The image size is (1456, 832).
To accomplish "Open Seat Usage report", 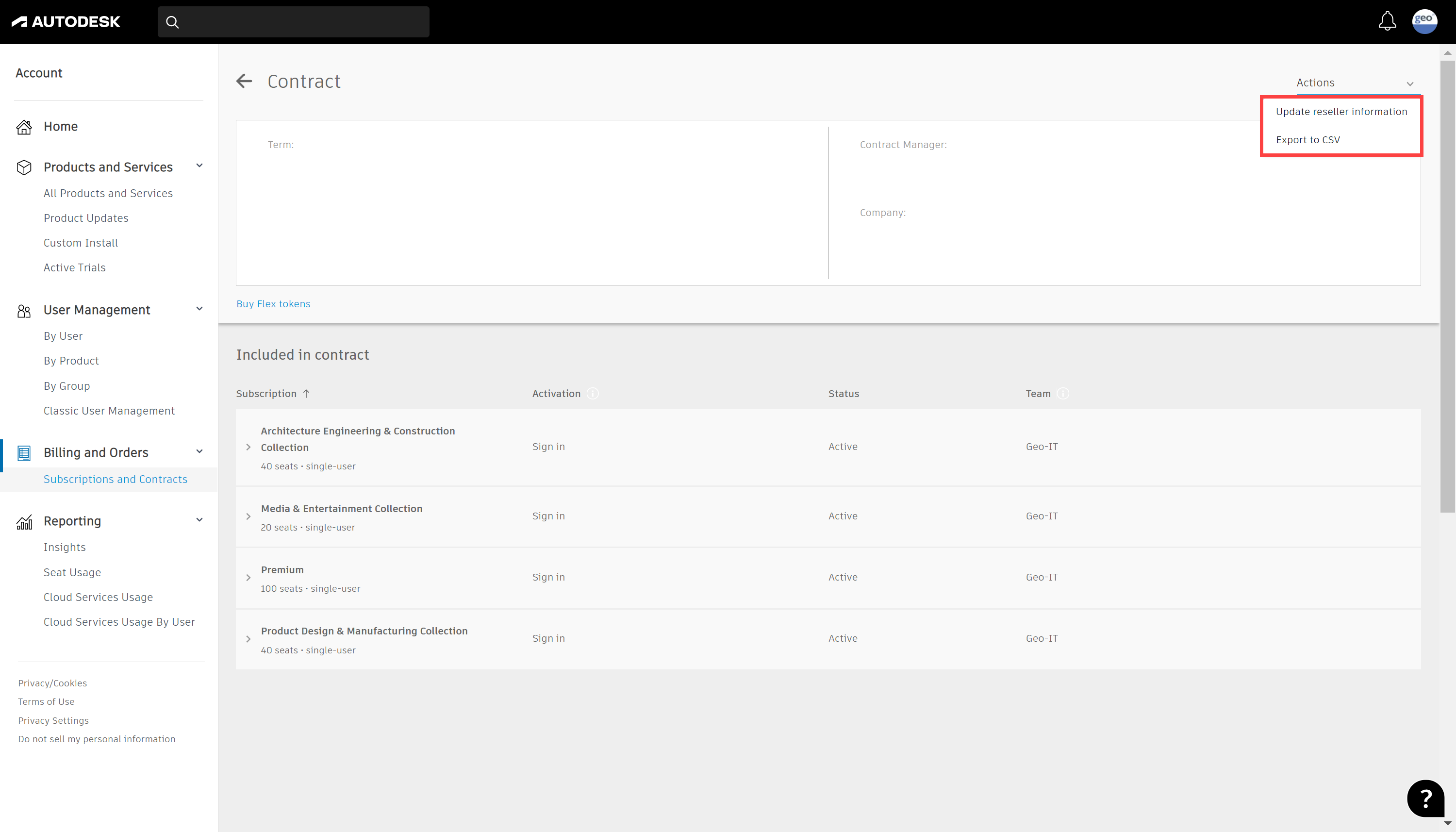I will click(72, 572).
